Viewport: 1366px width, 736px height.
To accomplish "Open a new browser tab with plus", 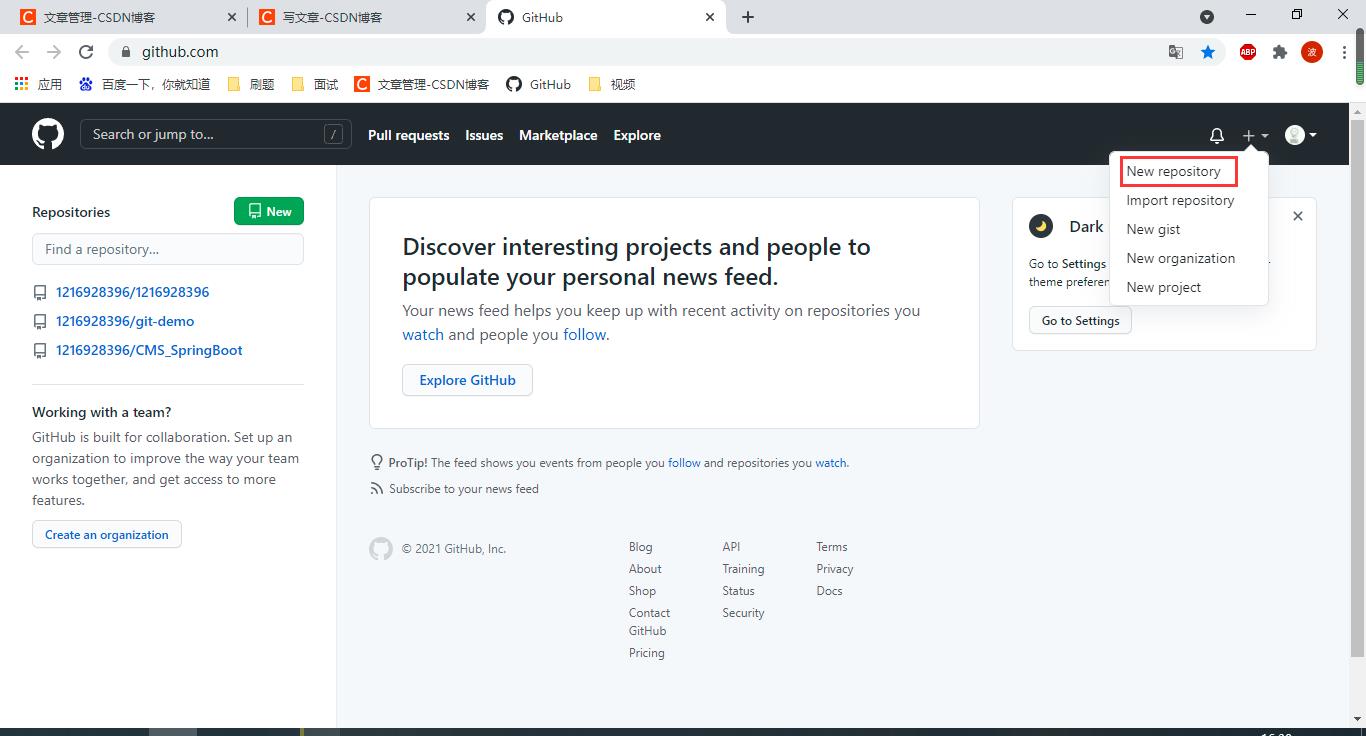I will [748, 17].
